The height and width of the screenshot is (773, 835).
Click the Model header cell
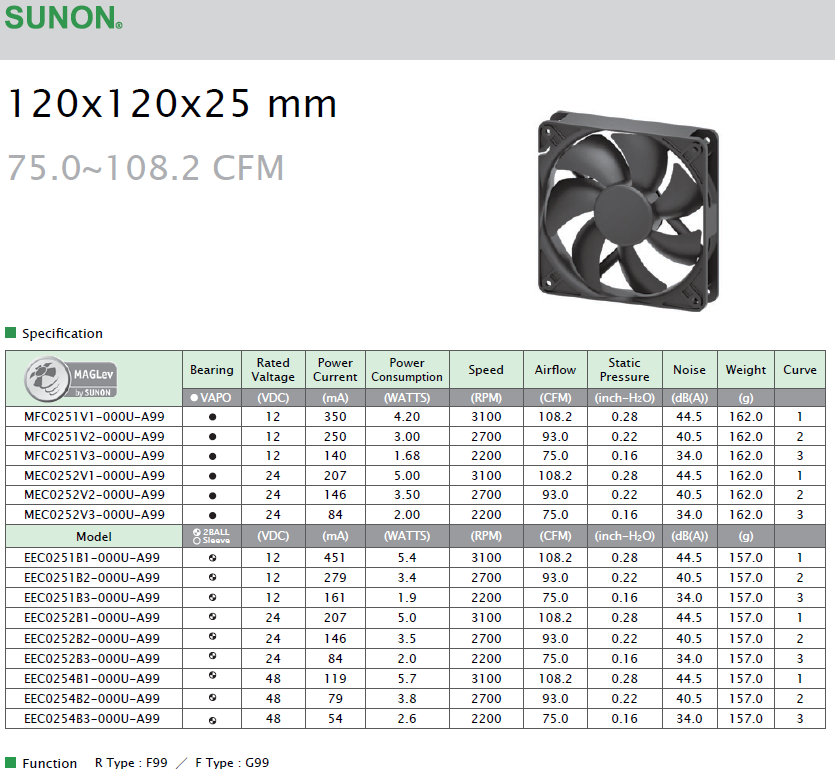tap(94, 536)
